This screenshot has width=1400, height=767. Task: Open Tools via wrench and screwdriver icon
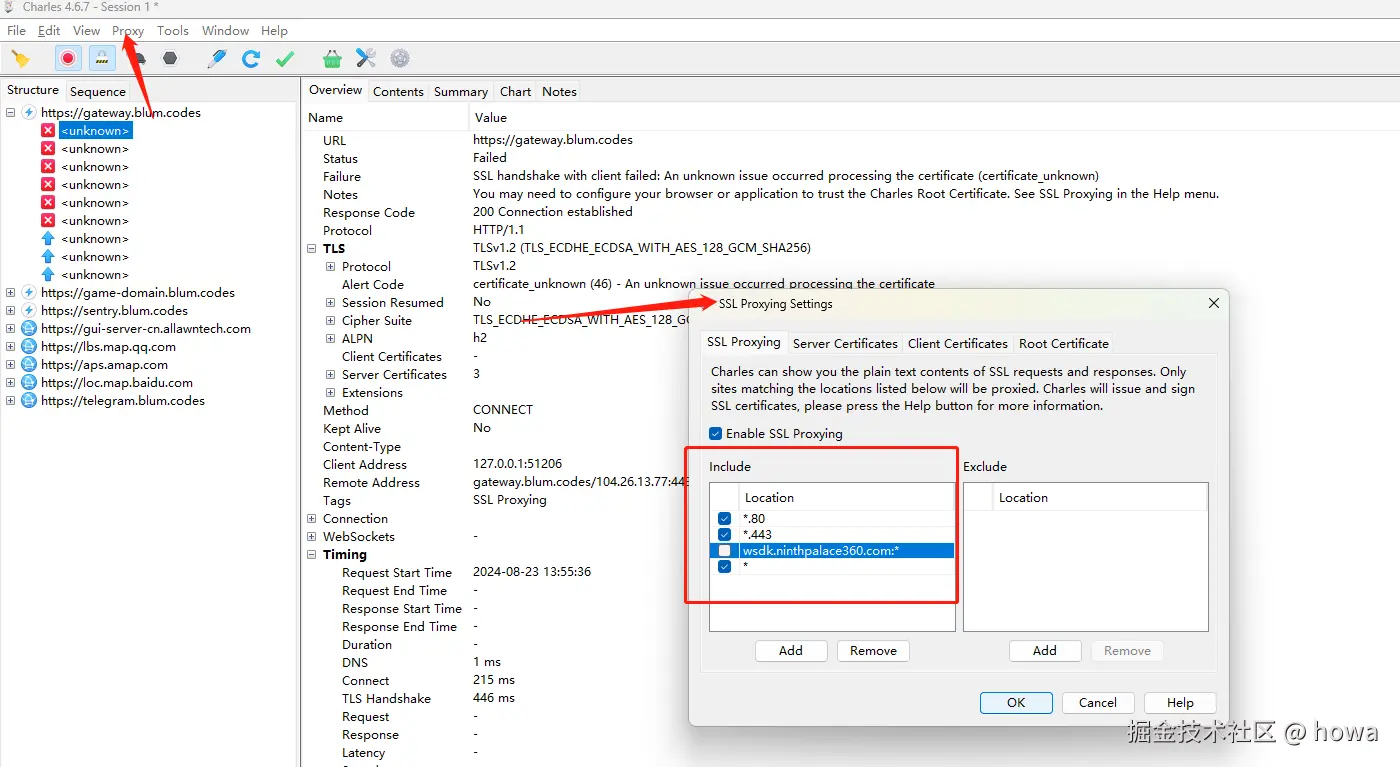(x=366, y=59)
